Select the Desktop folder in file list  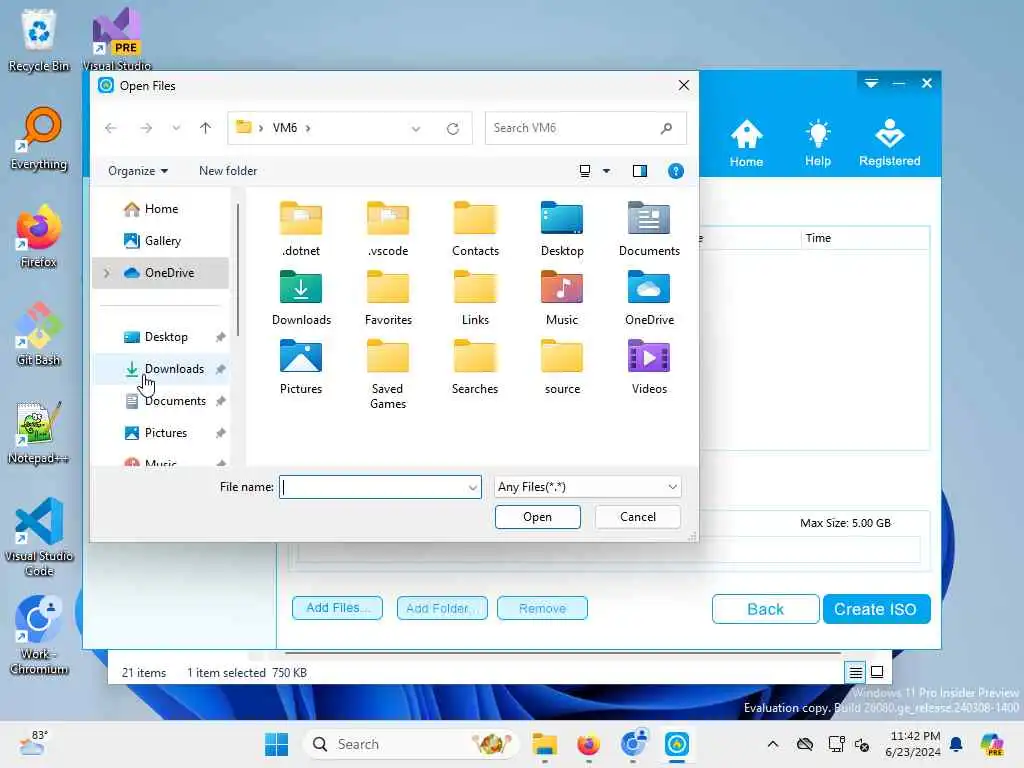[x=562, y=229]
